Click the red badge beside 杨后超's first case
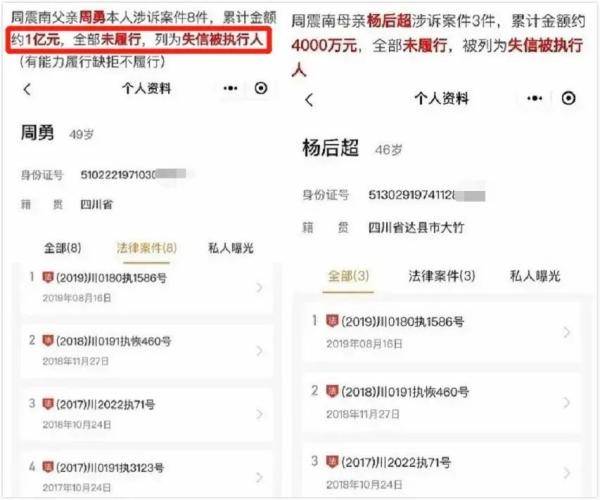This screenshot has height=500, width=600. pyautogui.click(x=332, y=321)
